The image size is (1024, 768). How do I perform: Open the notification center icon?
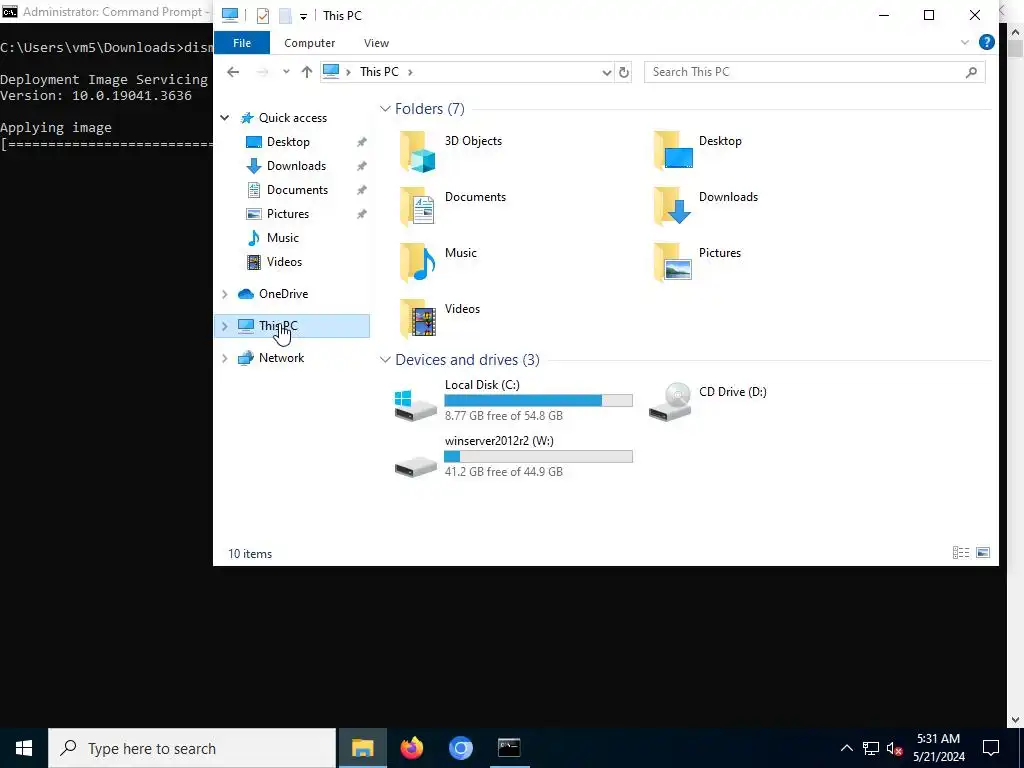coord(991,748)
